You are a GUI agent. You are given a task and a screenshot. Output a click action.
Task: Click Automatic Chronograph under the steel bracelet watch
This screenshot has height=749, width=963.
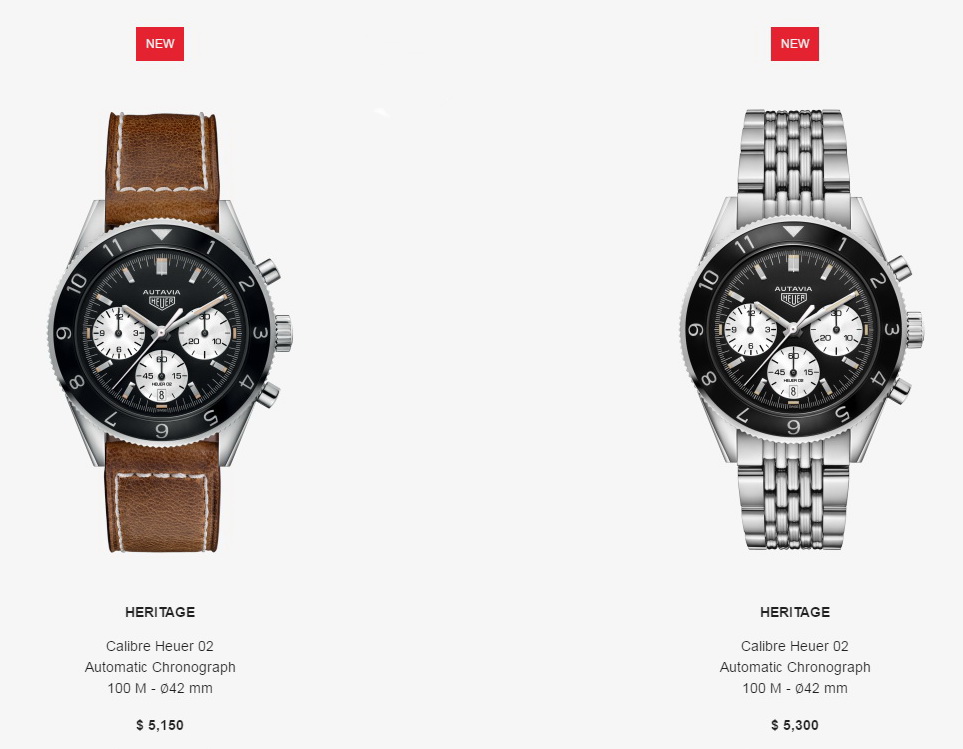click(795, 667)
